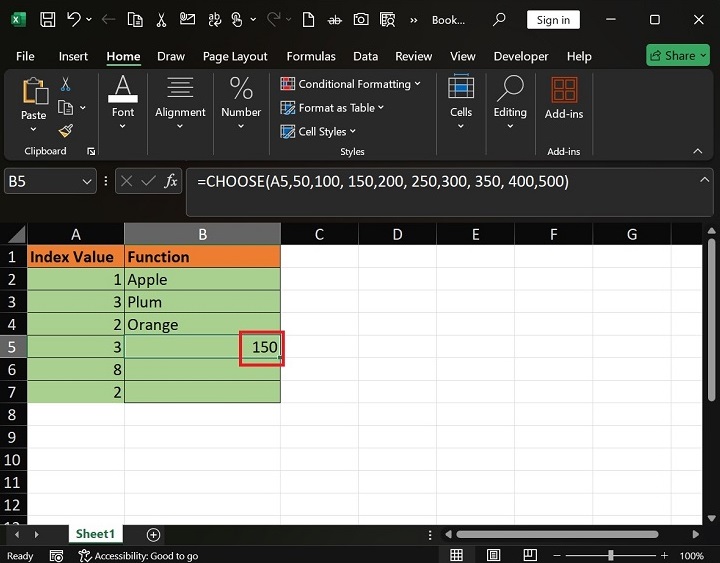Click the Format Painter brush icon
This screenshot has height=563, width=720.
tap(66, 130)
